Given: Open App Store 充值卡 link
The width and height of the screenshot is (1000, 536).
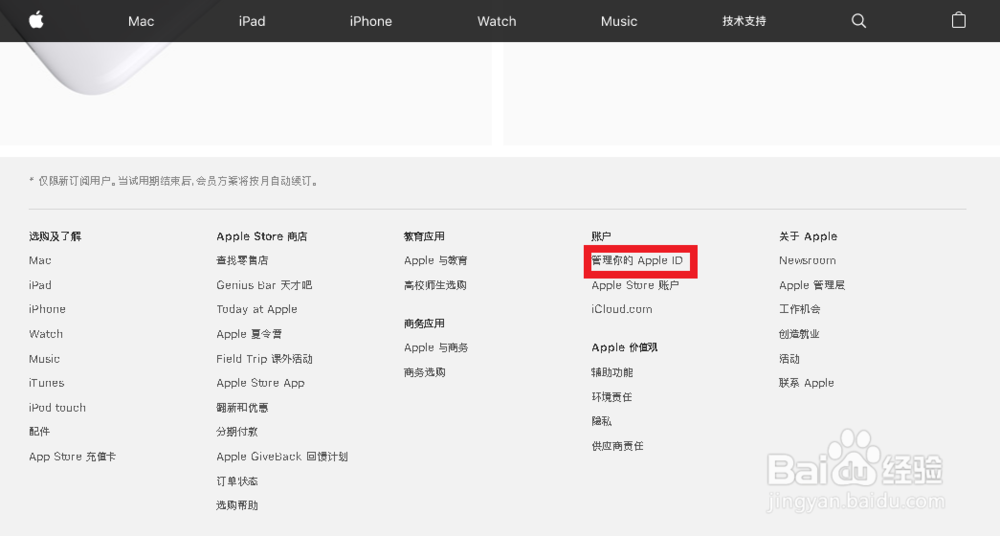Looking at the screenshot, I should pyautogui.click(x=72, y=457).
